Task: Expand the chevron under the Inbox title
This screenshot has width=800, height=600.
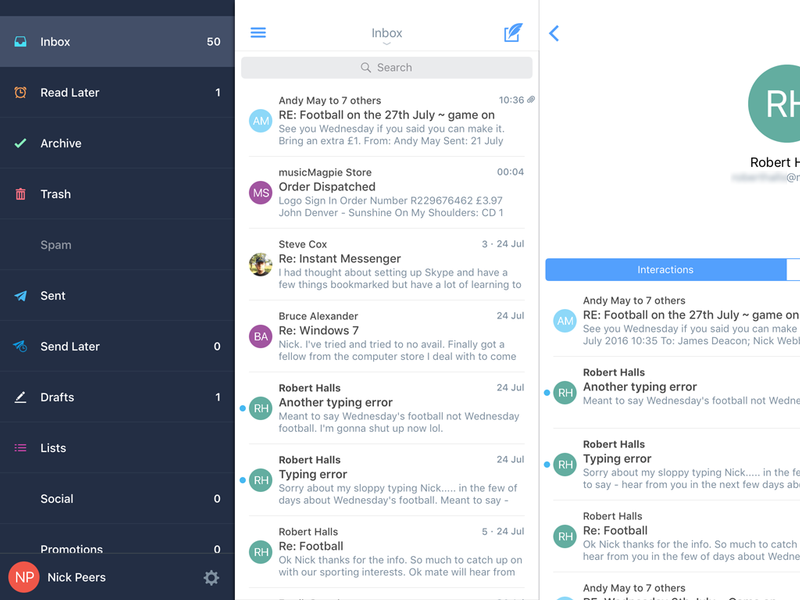Action: [386, 44]
